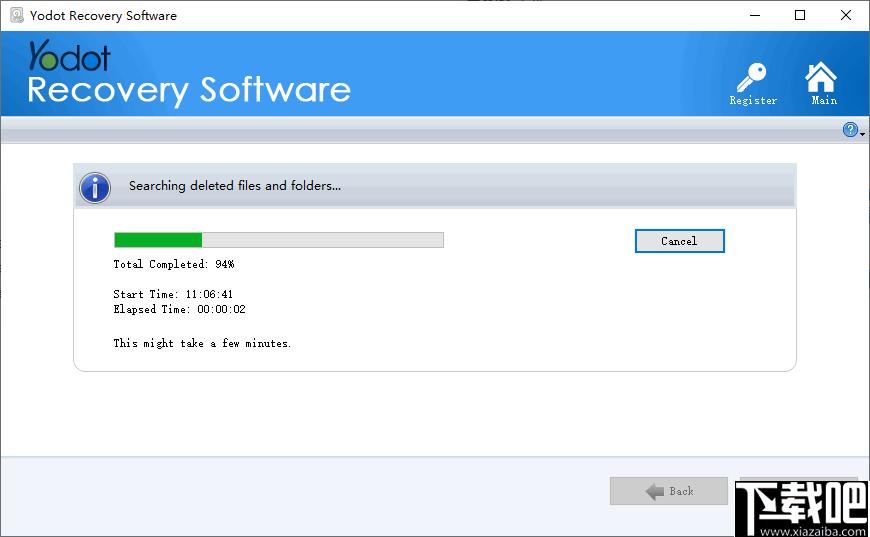Viewport: 870px width, 537px height.
Task: Click the black-and-white watermark logo at bottom right
Action: click(800, 505)
